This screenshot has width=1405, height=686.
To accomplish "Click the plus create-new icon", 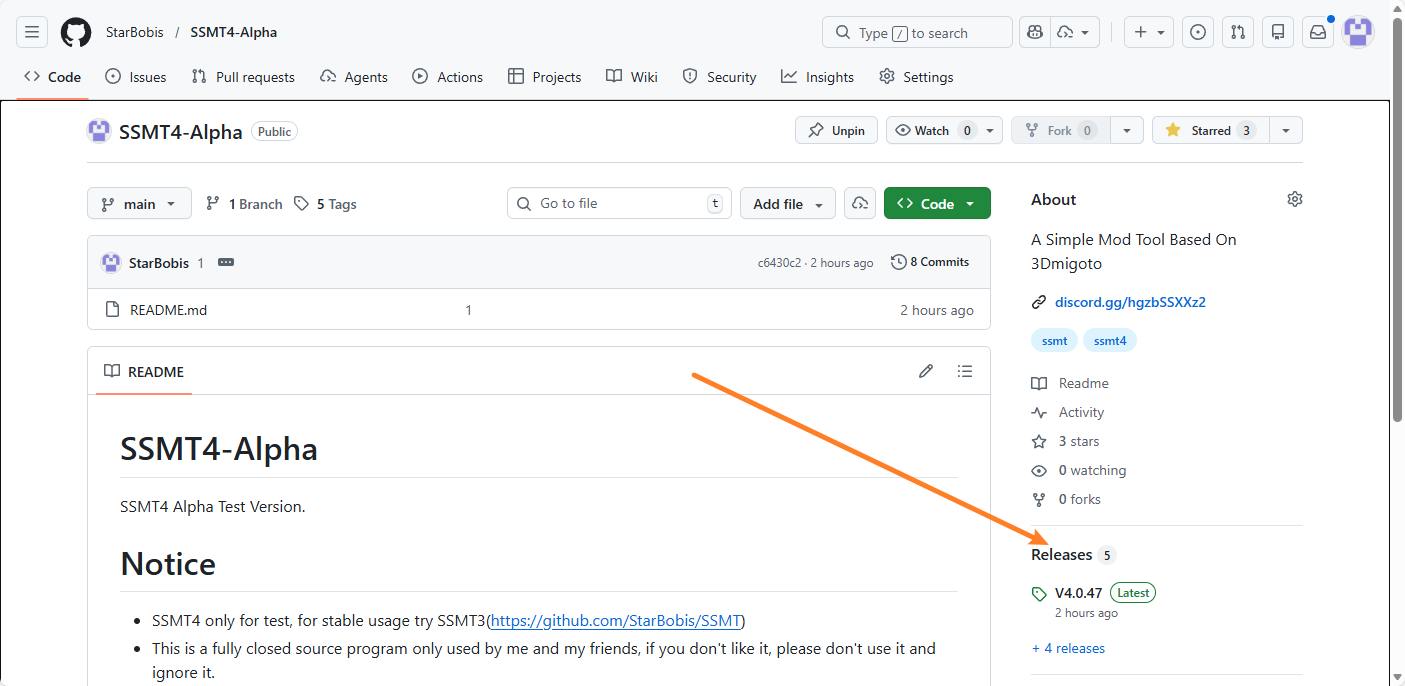I will (x=1141, y=32).
